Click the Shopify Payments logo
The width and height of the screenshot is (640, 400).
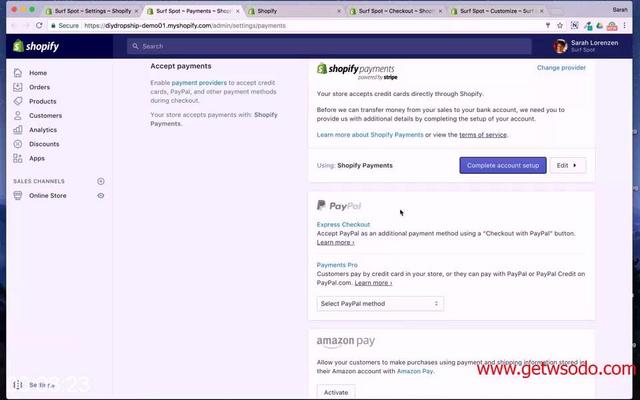[357, 71]
